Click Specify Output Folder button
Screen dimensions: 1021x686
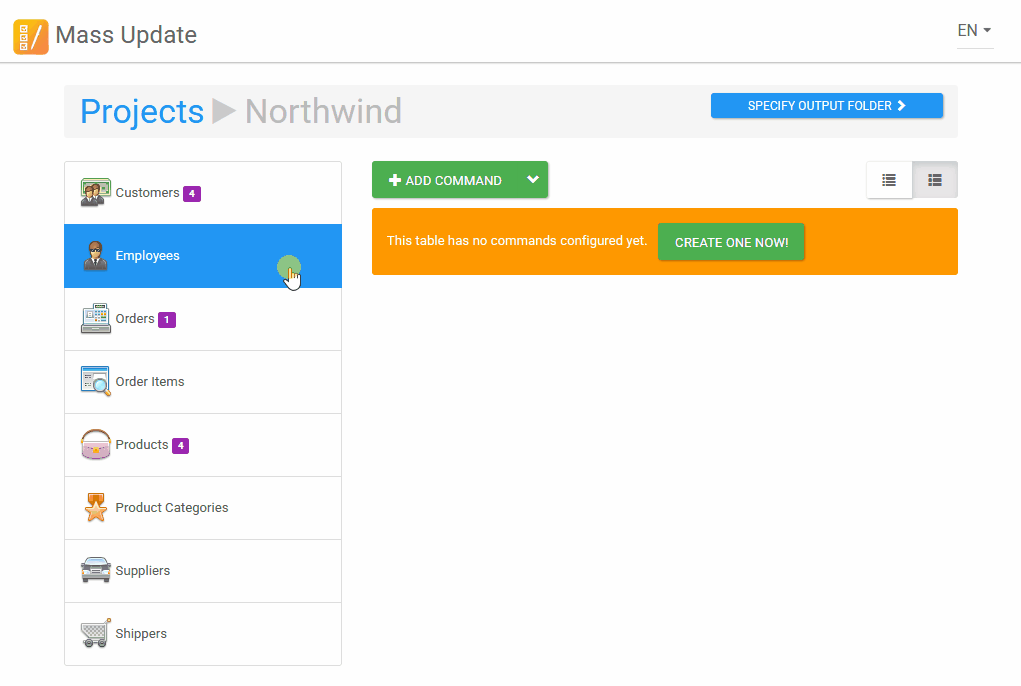coord(826,106)
